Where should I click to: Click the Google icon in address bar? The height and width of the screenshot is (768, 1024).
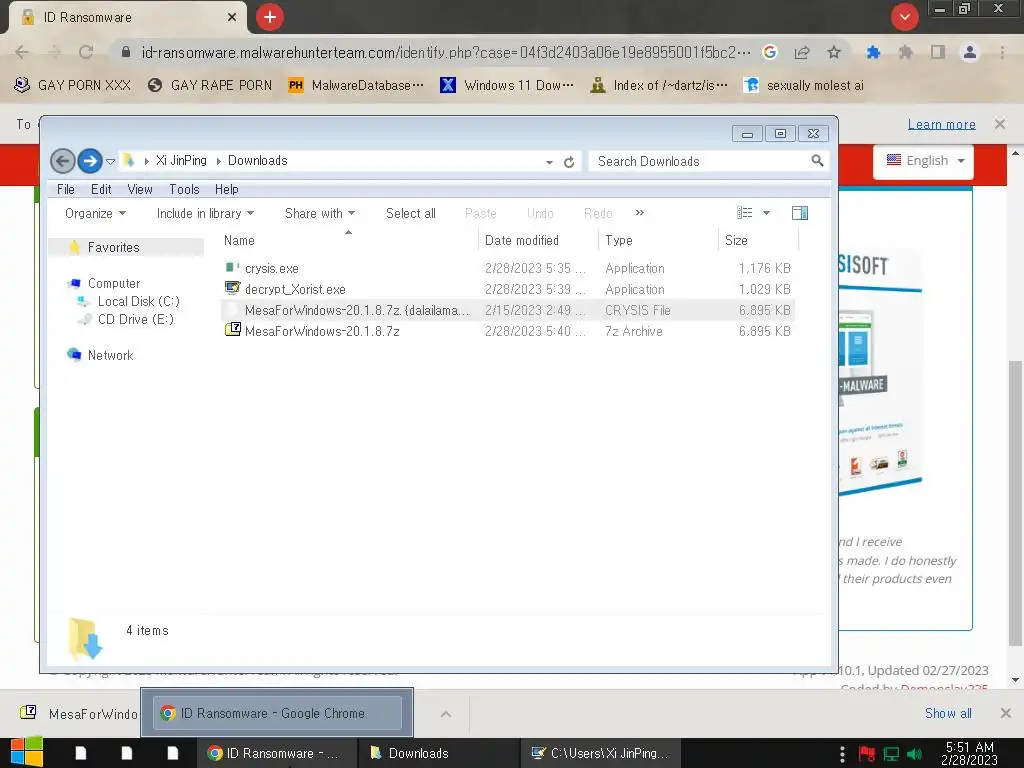click(x=770, y=52)
